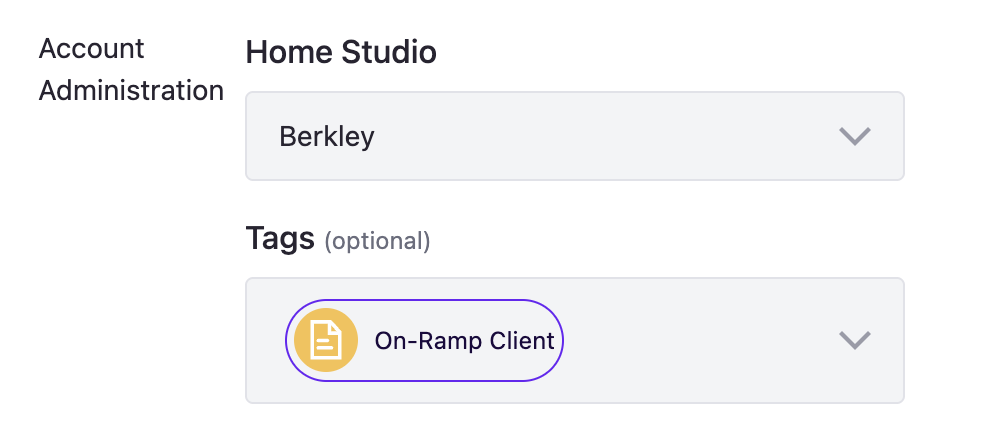Select the Berkley value in Home Studio

point(327,136)
